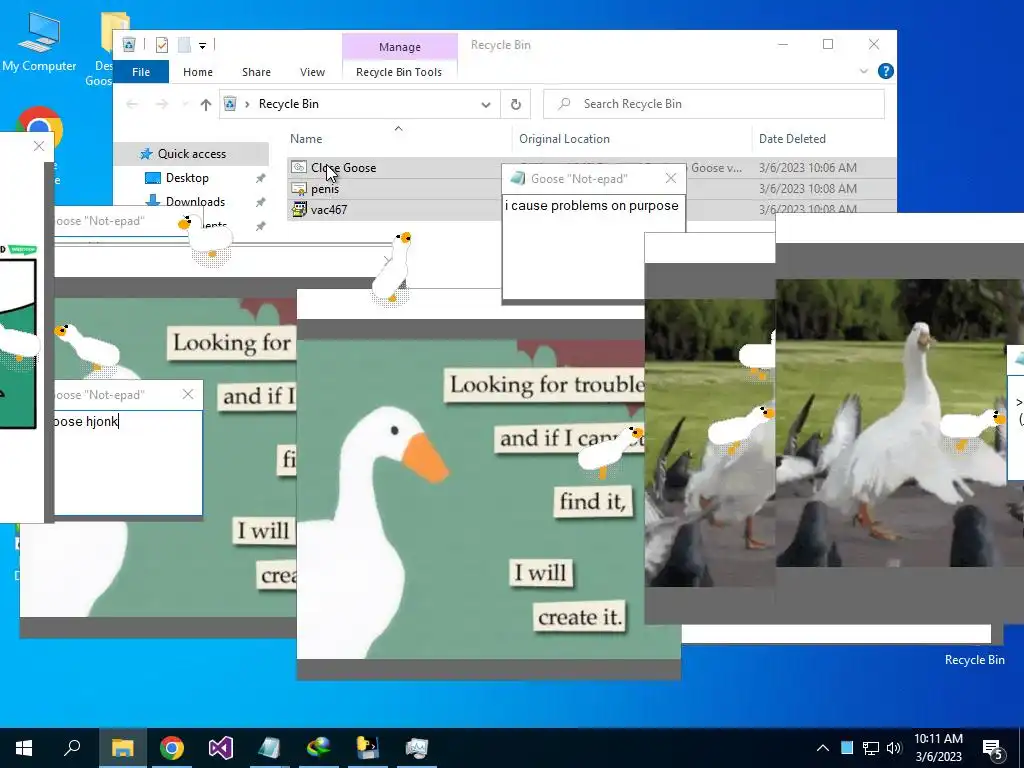The height and width of the screenshot is (768, 1024).
Task: Open the taskbar clock showing 10:11 AM
Action: pyautogui.click(x=938, y=748)
